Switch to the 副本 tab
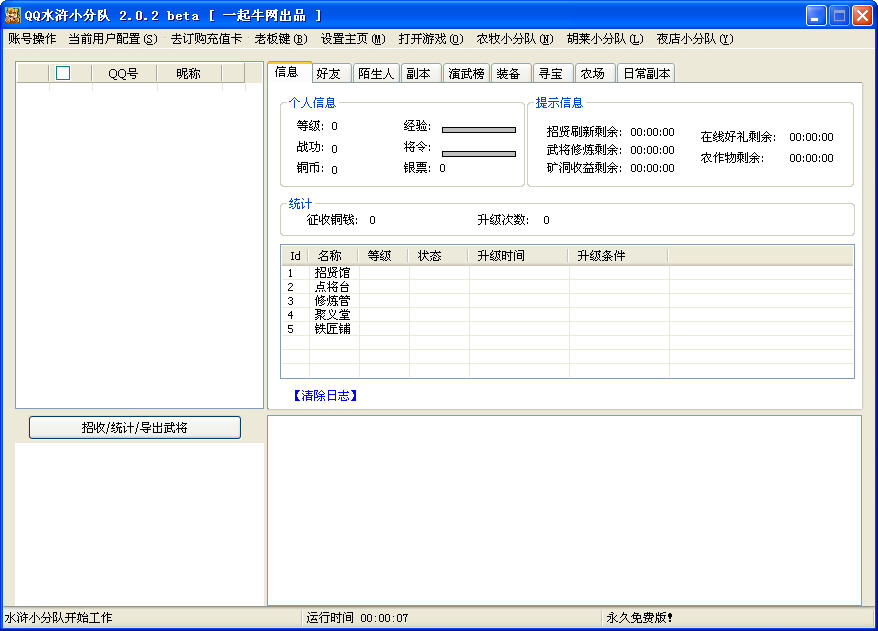 tap(418, 73)
